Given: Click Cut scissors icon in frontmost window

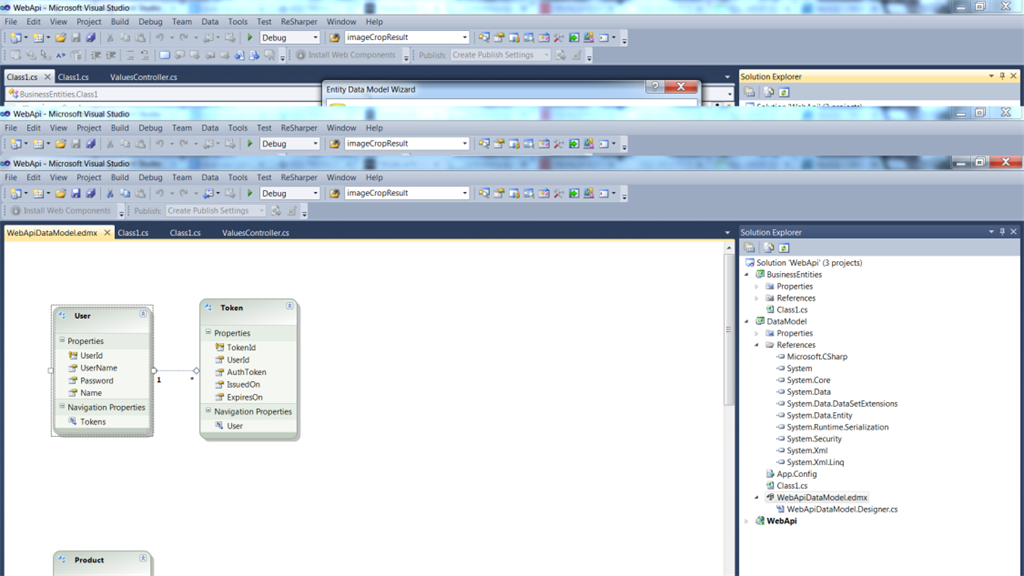Looking at the screenshot, I should tap(110, 193).
